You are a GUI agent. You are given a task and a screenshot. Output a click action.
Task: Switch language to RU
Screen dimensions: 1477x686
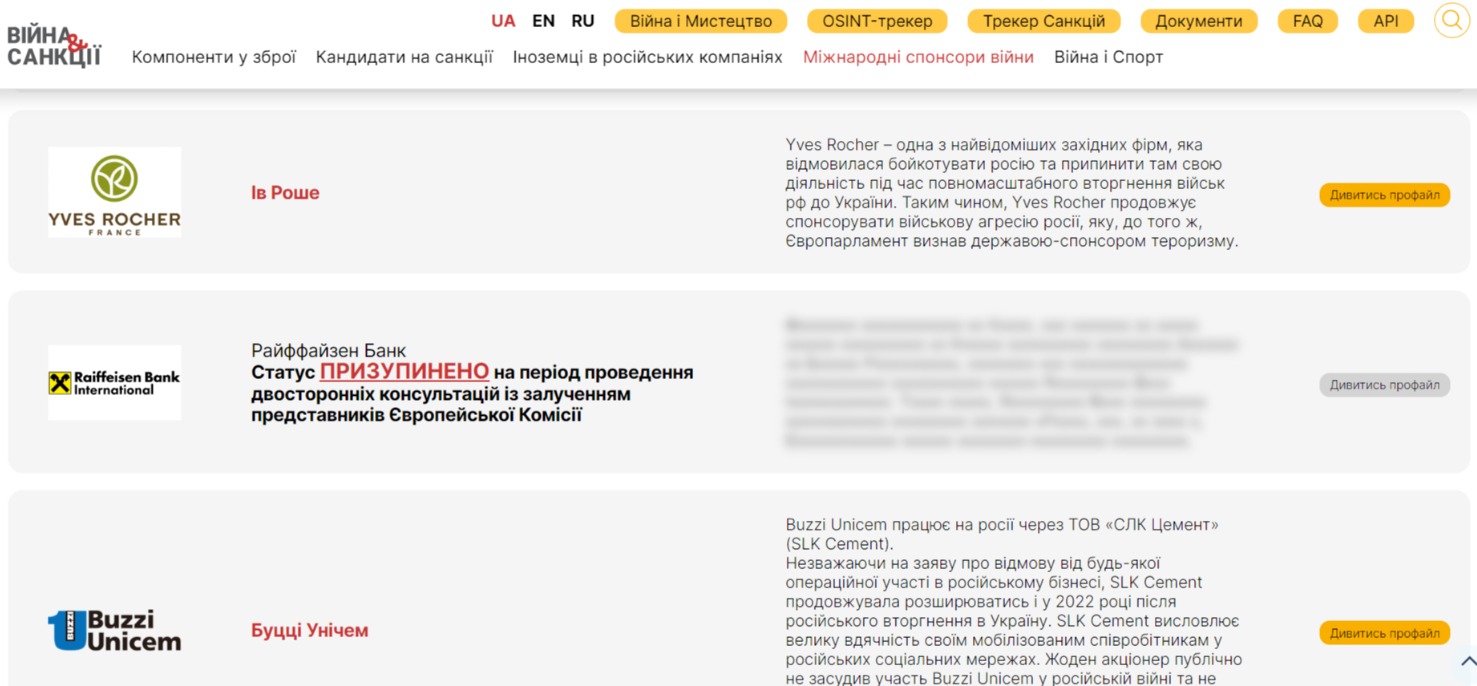pyautogui.click(x=582, y=20)
